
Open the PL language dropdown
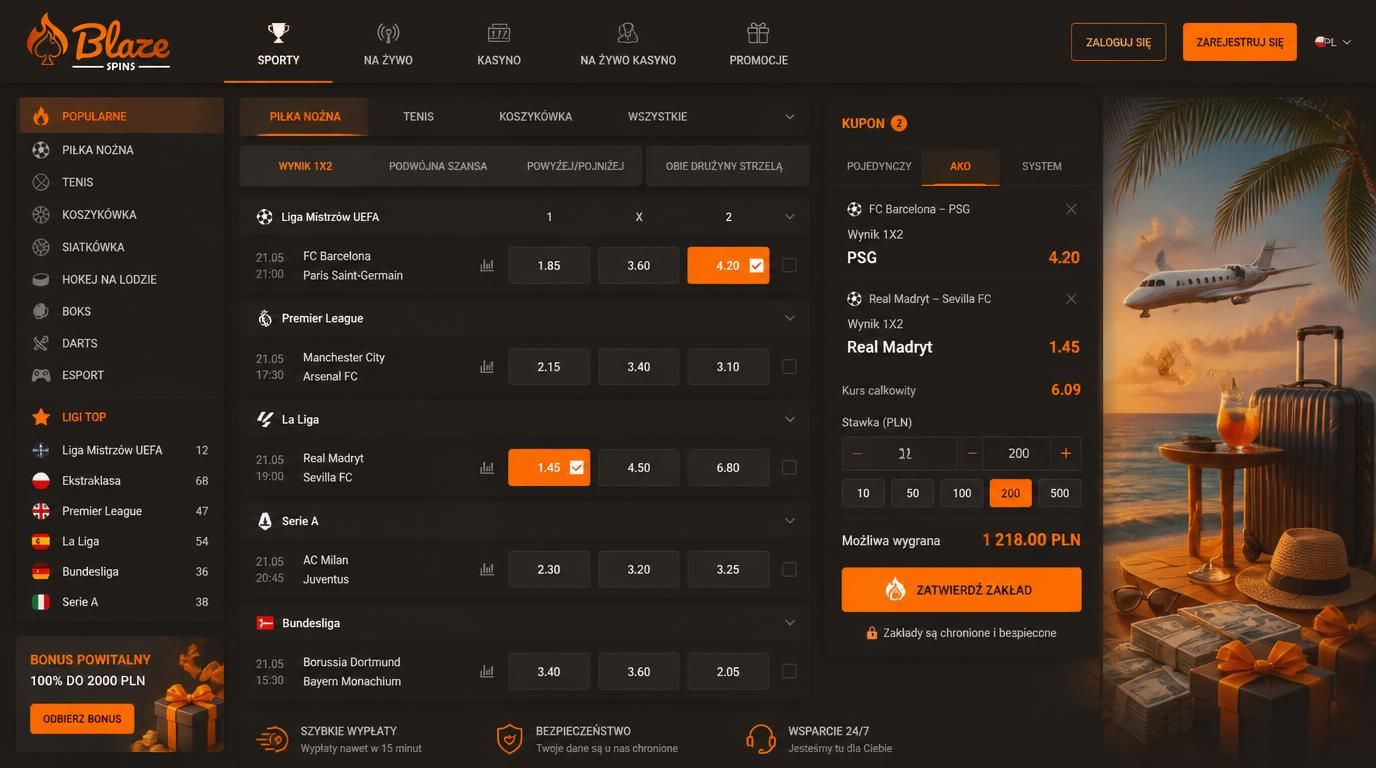(1333, 42)
